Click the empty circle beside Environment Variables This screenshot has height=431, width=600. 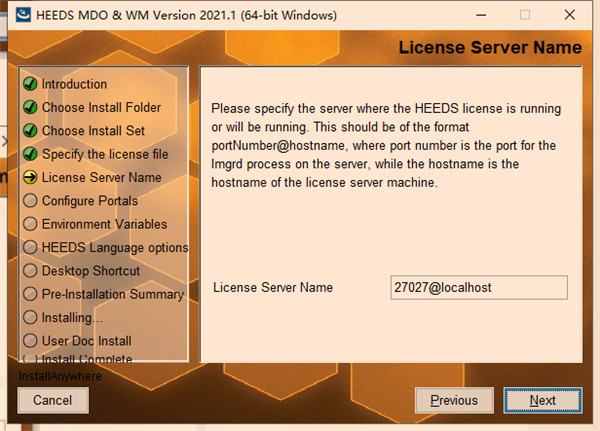click(x=30, y=224)
